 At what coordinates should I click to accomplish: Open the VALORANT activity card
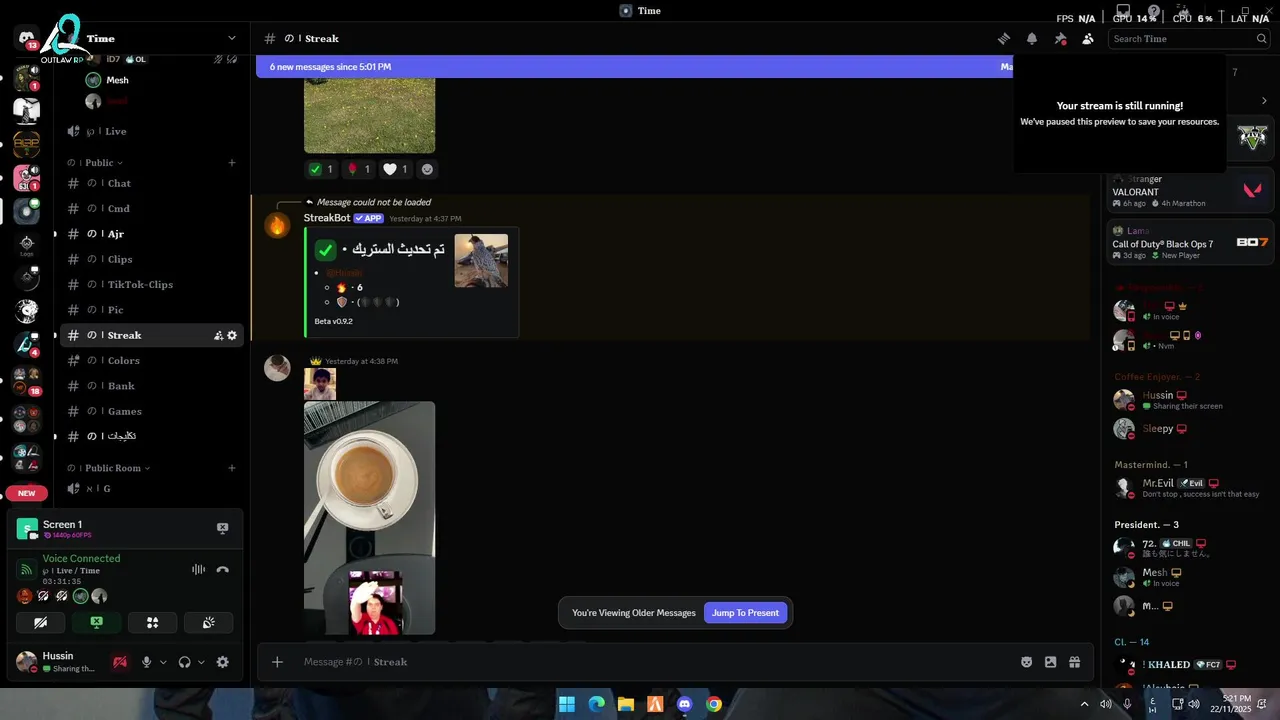(1190, 191)
